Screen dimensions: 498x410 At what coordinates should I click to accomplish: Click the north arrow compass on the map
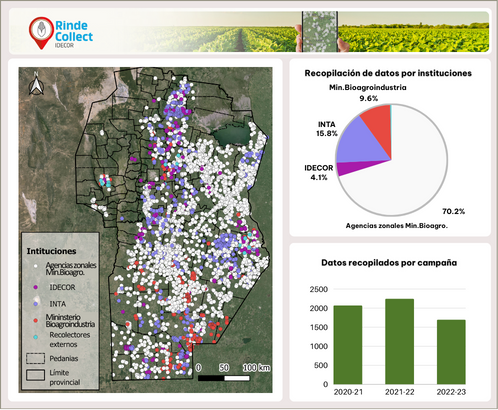click(x=36, y=84)
